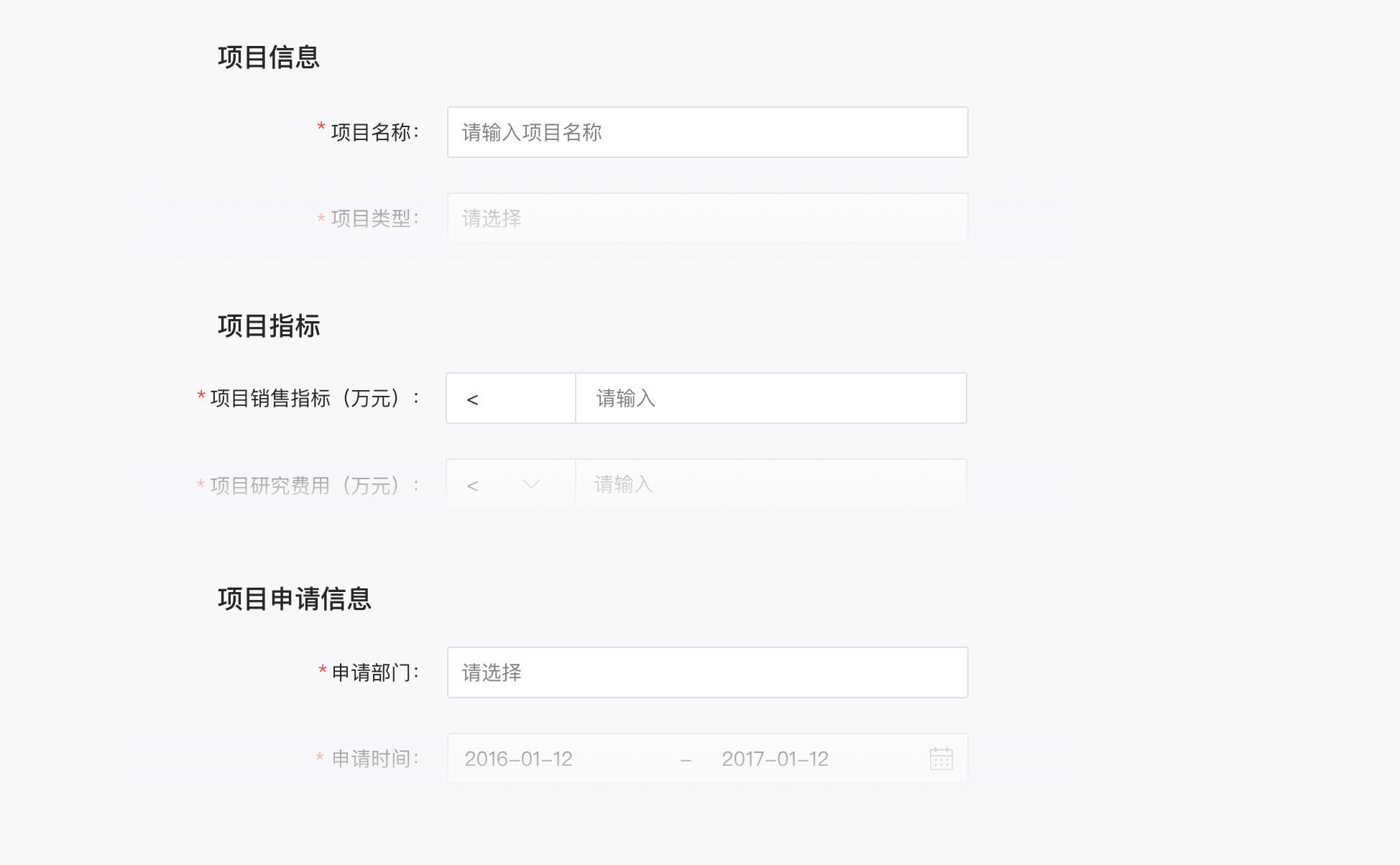Select the start date 2016-01-12
The width and height of the screenshot is (1400, 865).
pyautogui.click(x=518, y=759)
